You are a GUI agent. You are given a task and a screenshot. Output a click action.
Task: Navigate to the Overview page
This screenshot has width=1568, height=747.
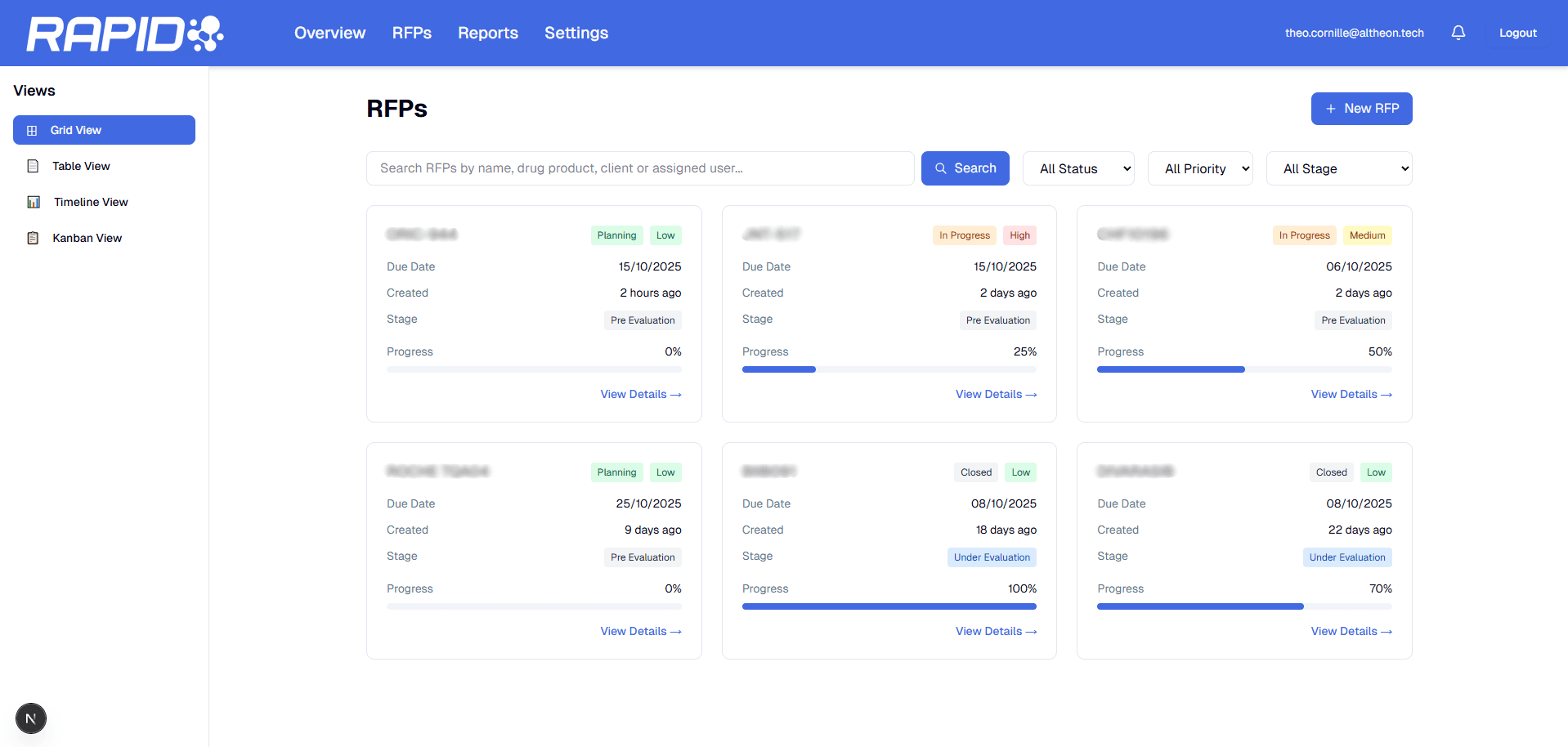coord(329,33)
